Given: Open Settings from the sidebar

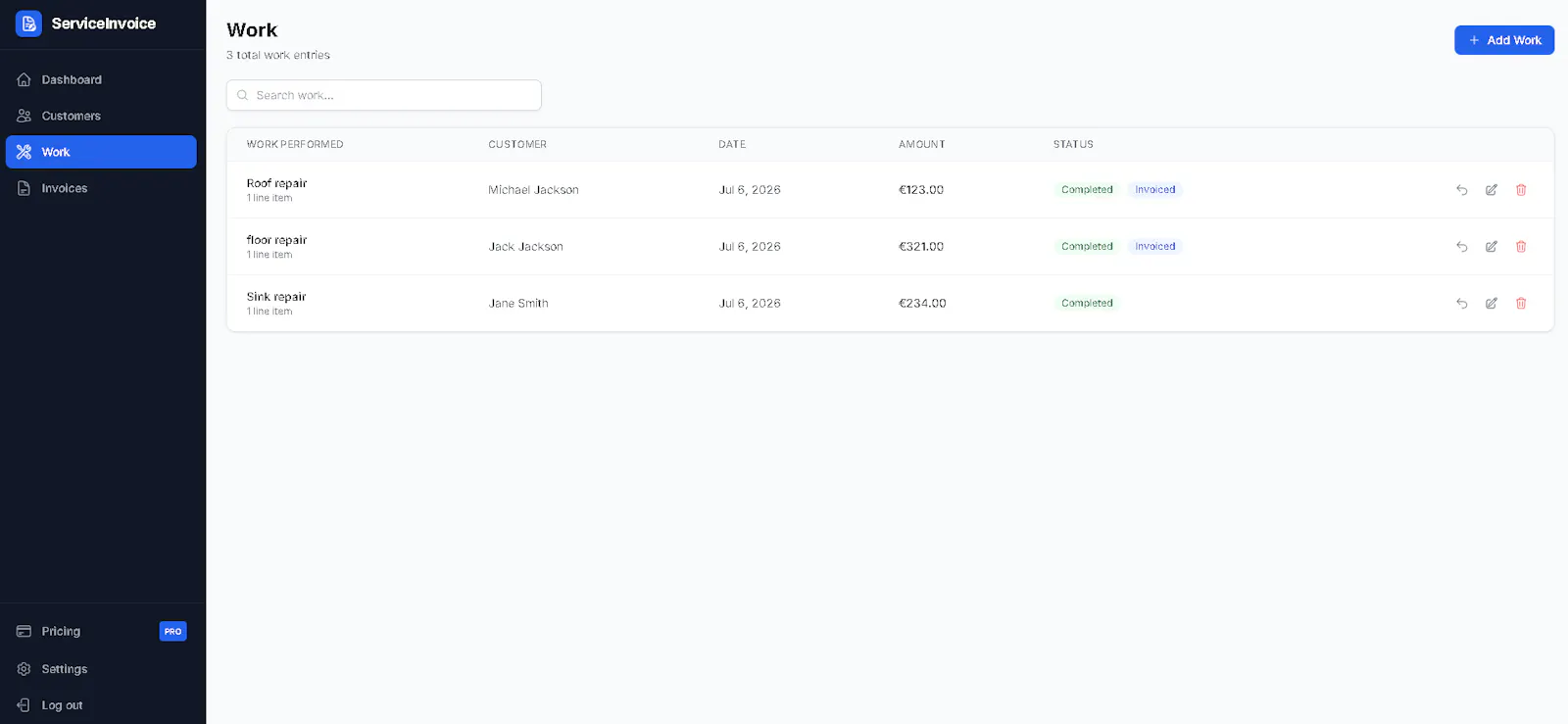Looking at the screenshot, I should 101,669.
